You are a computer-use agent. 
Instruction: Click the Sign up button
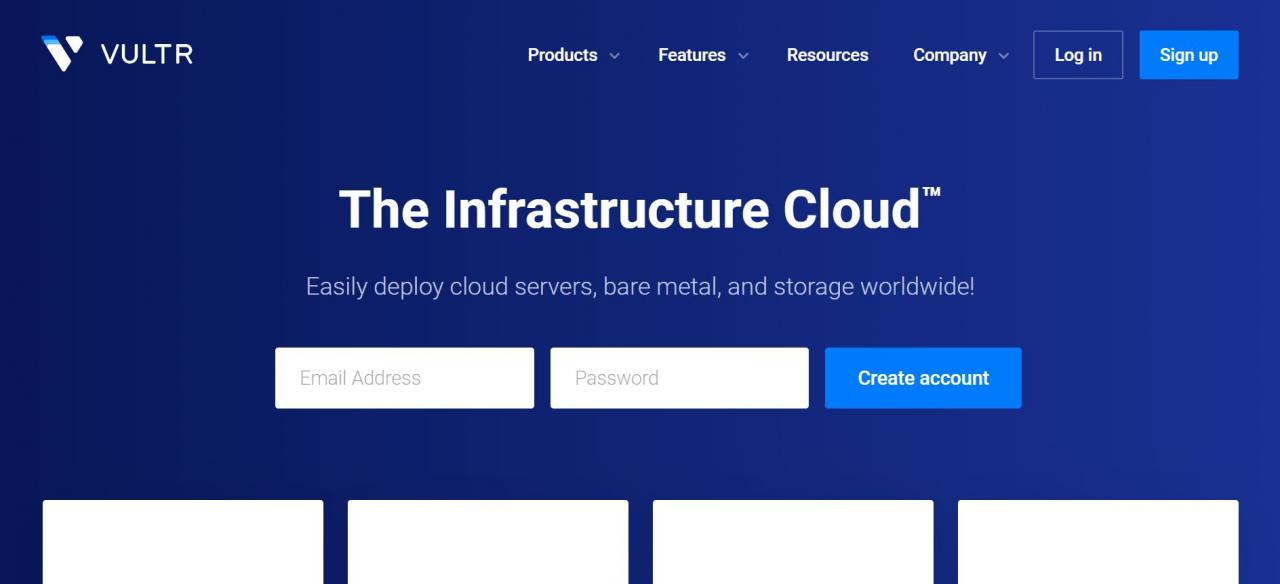(1189, 55)
